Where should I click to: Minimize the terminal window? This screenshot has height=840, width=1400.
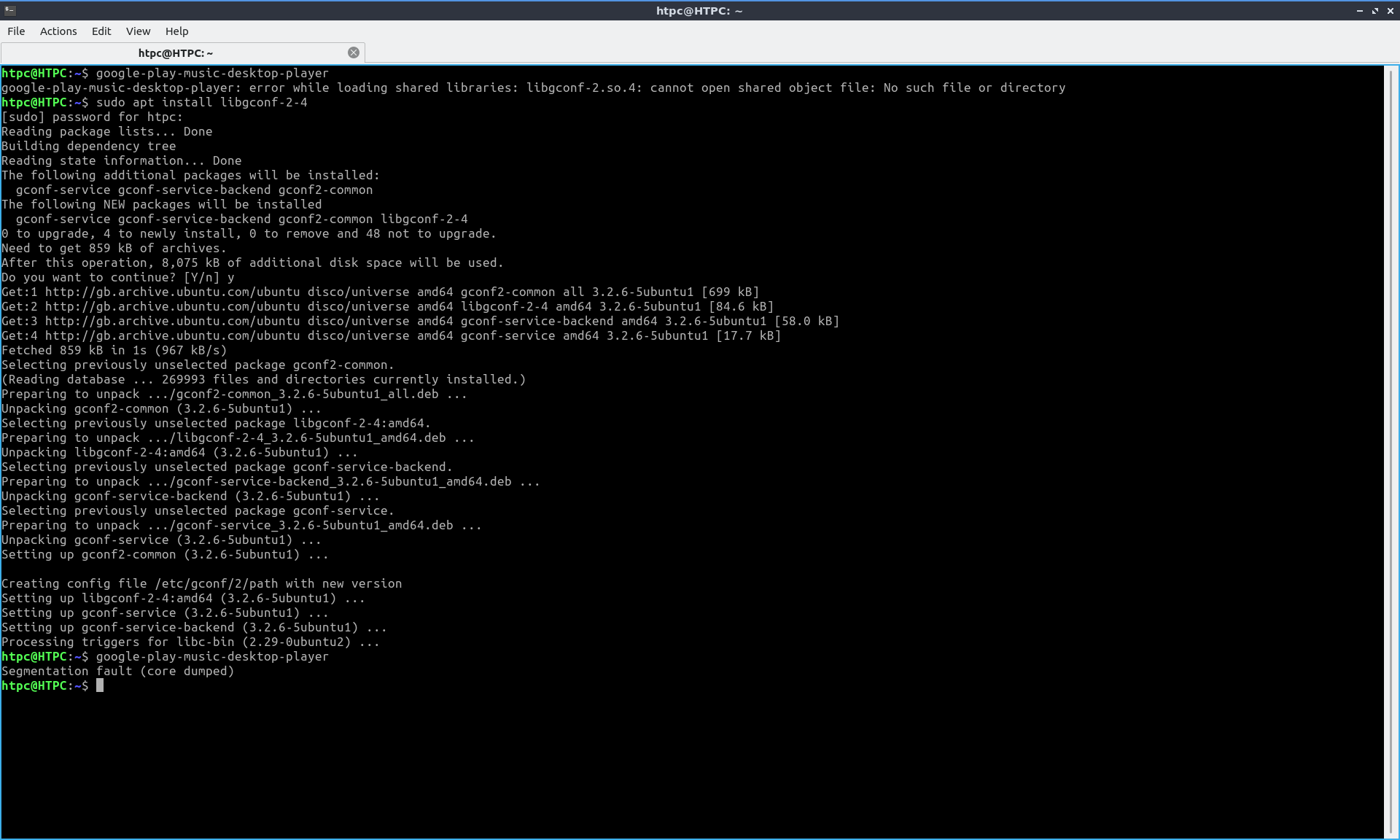[1359, 11]
